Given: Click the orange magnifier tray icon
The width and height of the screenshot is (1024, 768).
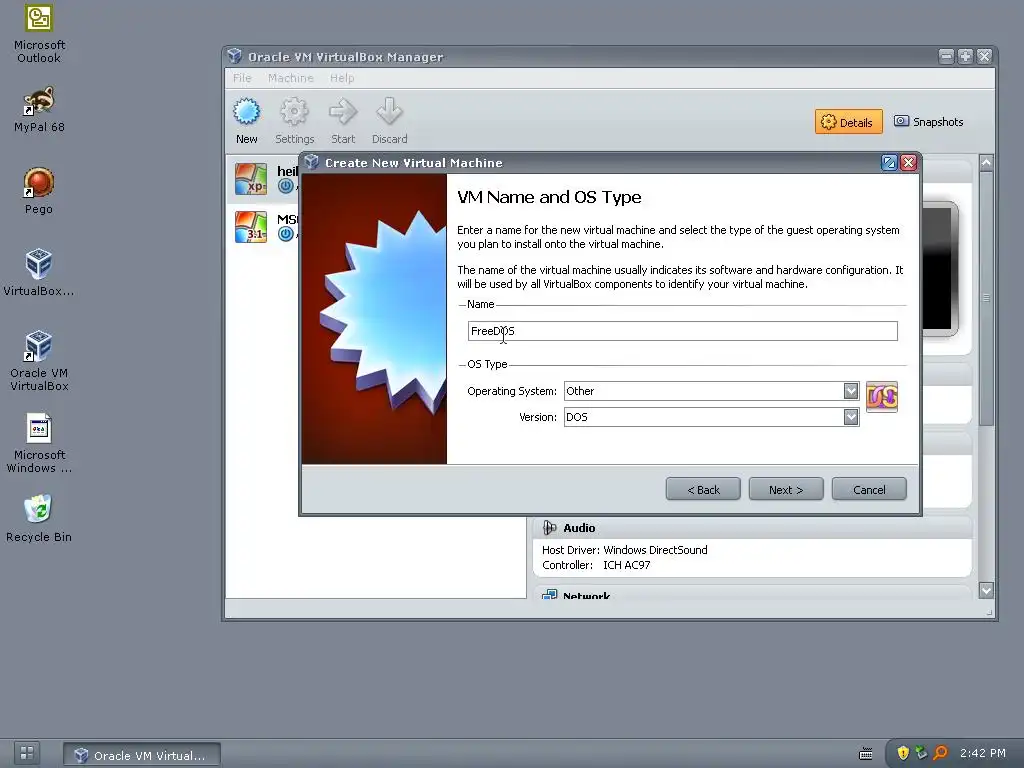Looking at the screenshot, I should pyautogui.click(x=940, y=753).
